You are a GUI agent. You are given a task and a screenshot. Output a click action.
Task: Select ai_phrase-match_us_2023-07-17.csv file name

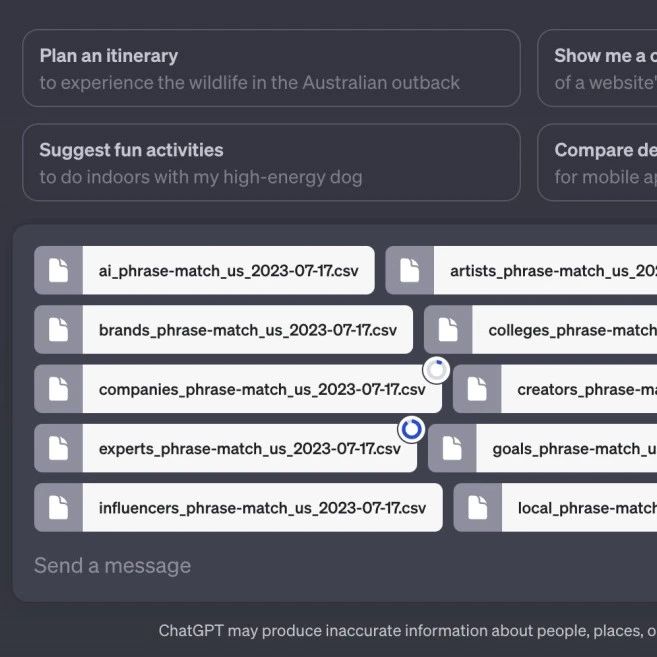pyautogui.click(x=228, y=271)
